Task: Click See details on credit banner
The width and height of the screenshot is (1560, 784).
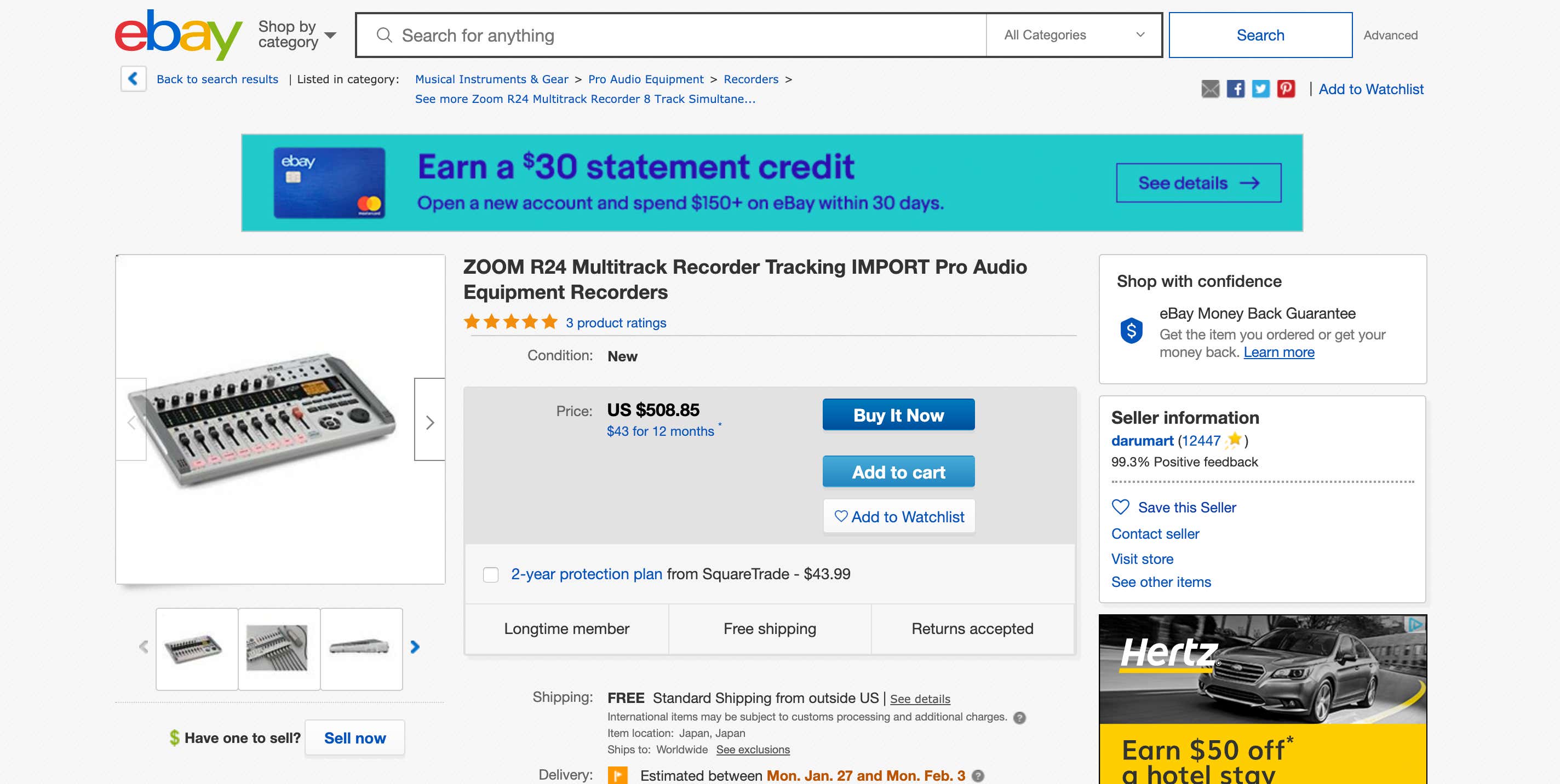Action: [1198, 182]
